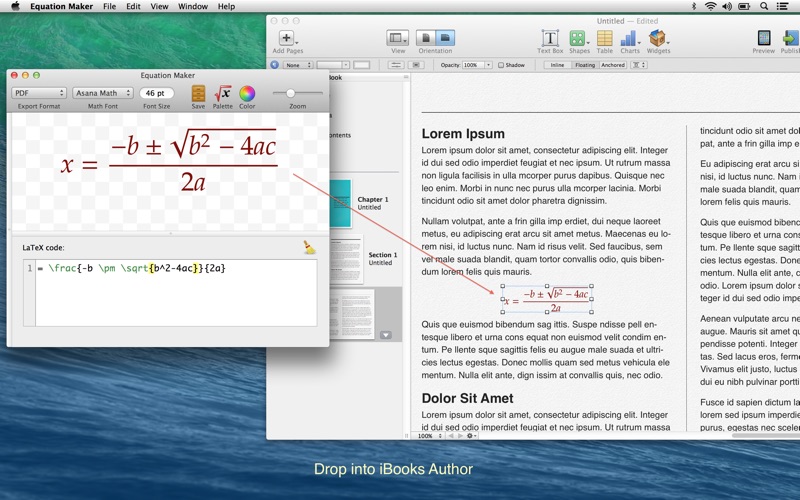Click the rendered equation preview
Screen dimensions: 800x500
click(x=168, y=161)
